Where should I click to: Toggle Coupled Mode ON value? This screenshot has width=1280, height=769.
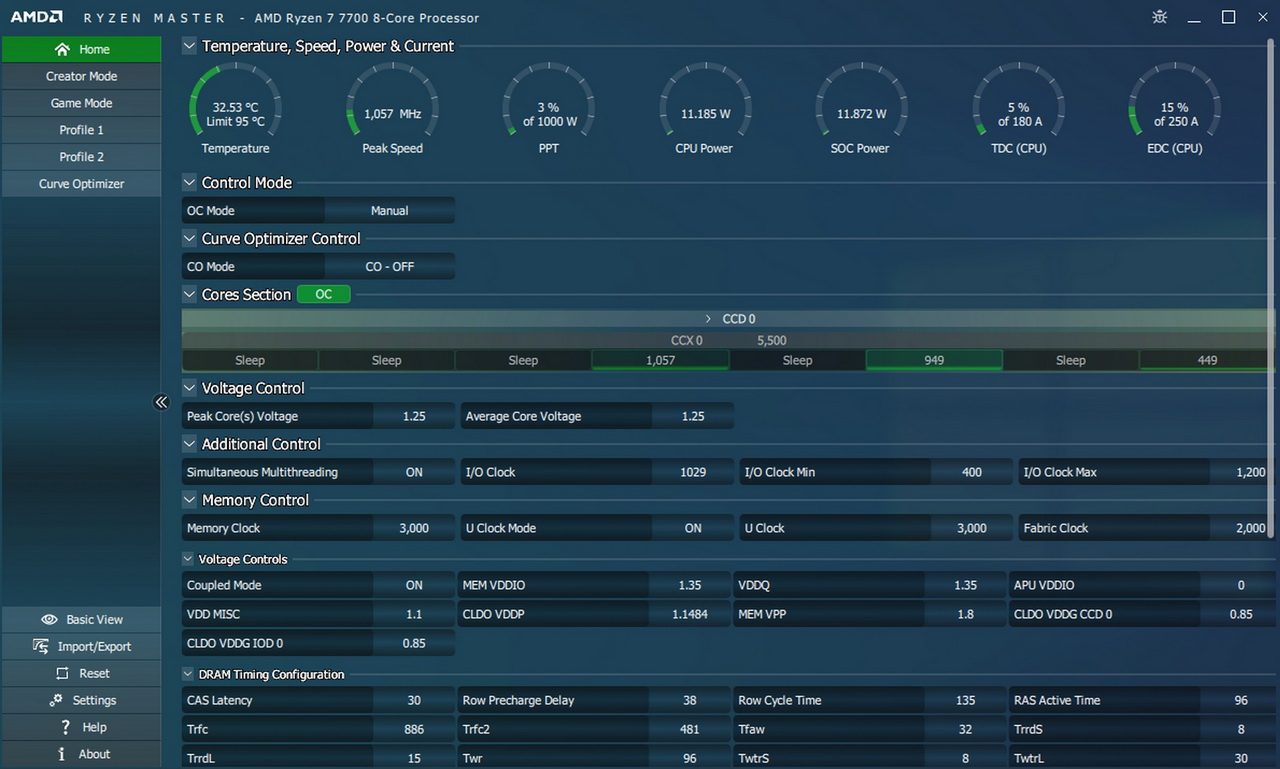(414, 585)
